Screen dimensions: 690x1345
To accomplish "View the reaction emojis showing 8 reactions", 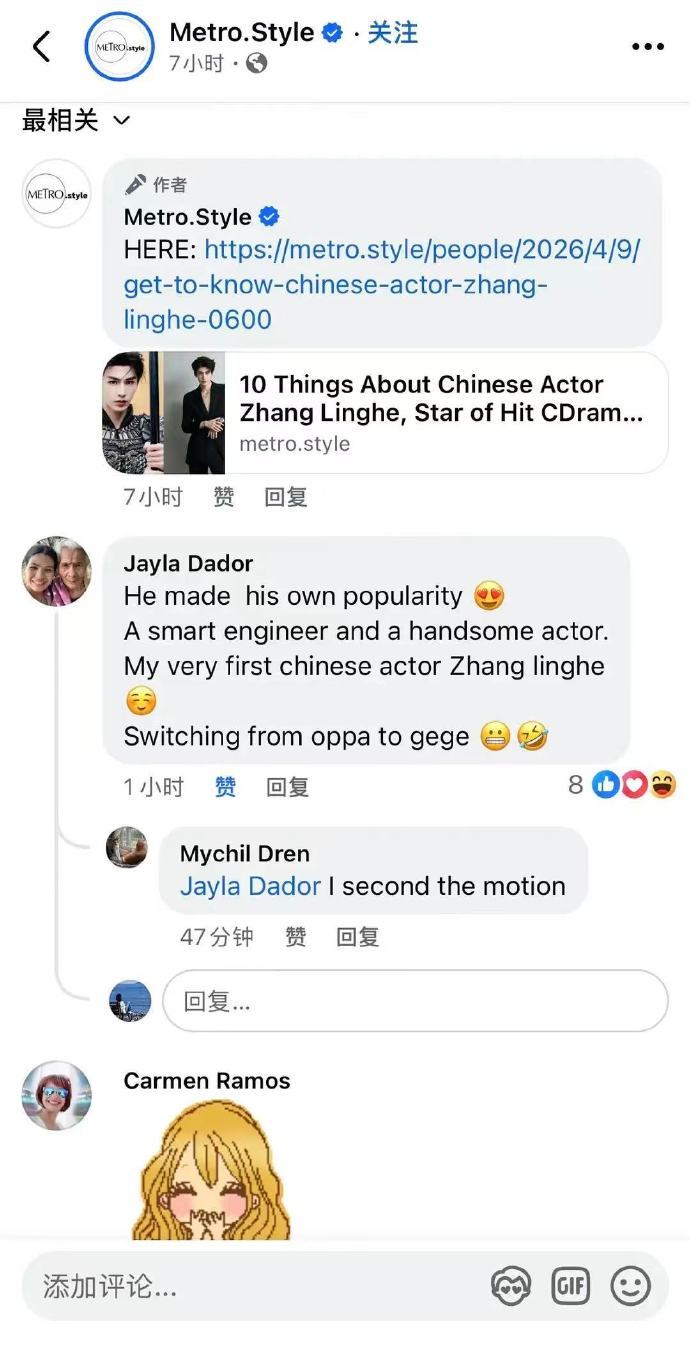I will point(621,785).
